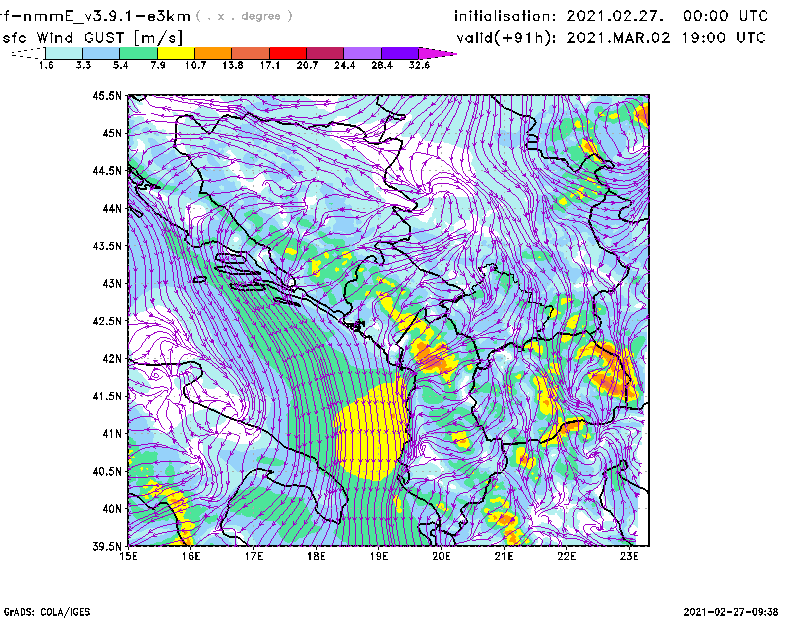Viewport: 800px width, 618px height.
Task: Click the light blue 3.3–5.4 legend swatch
Action: click(101, 53)
